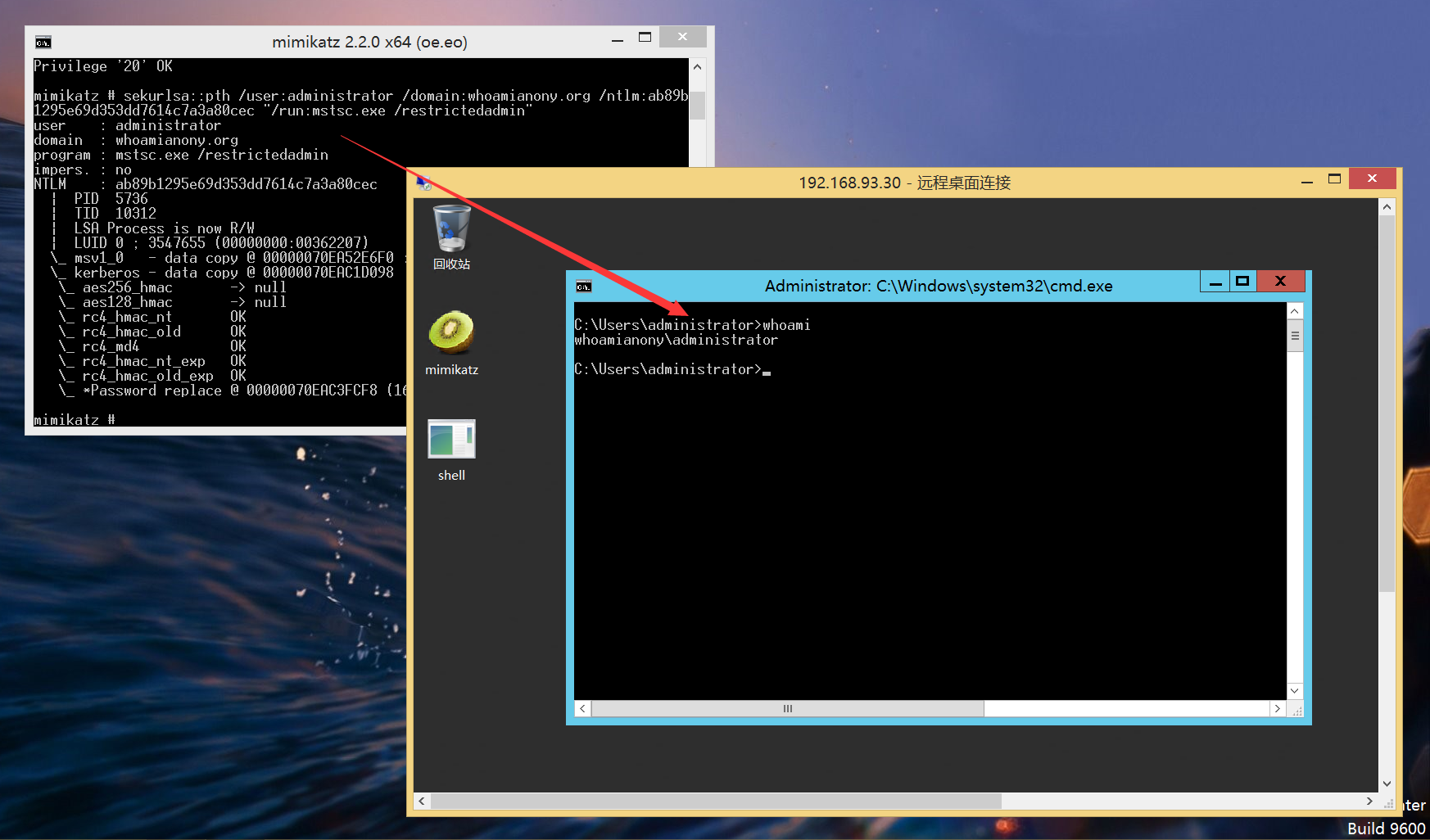Click the remote desktop horizontal scroll-left arrow
Screen dimensions: 1430x840
(422, 802)
